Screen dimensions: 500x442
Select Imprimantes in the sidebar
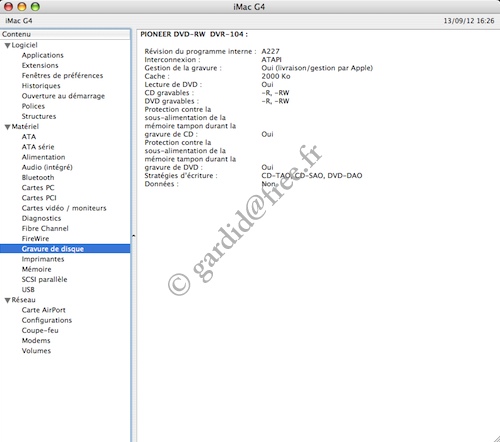[x=43, y=259]
